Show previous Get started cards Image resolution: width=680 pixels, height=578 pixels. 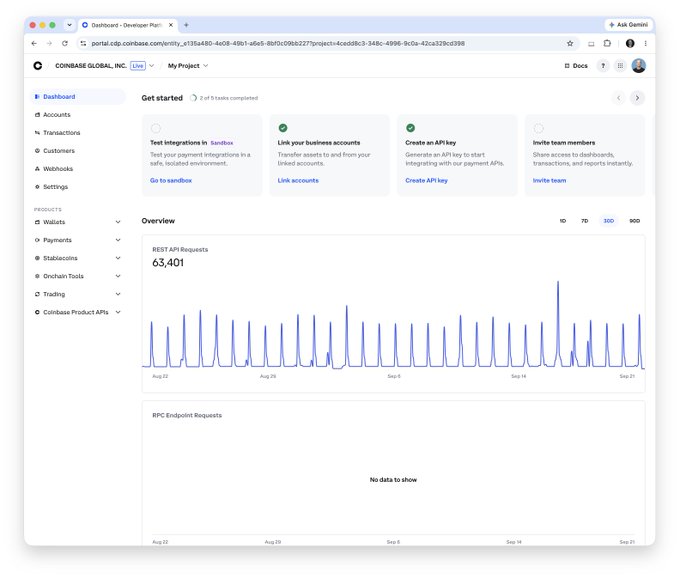tap(618, 98)
